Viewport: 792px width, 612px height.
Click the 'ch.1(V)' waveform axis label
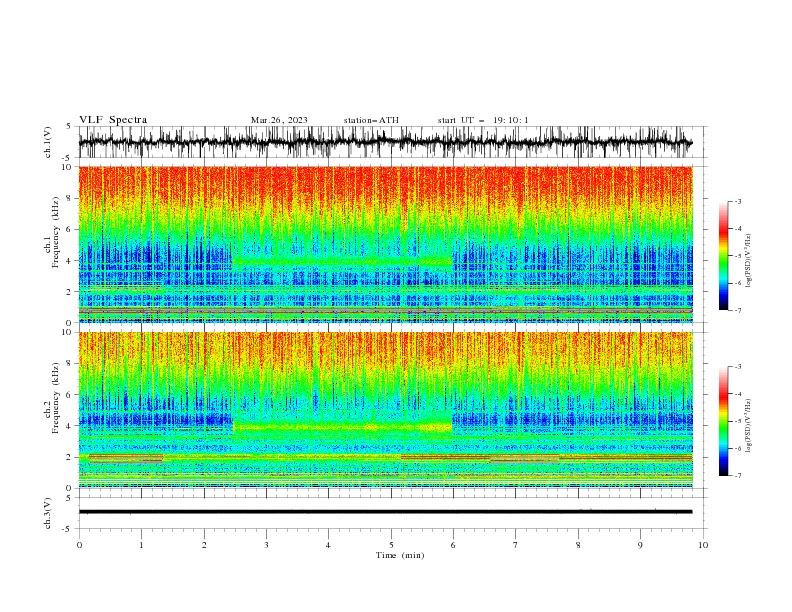[x=48, y=142]
